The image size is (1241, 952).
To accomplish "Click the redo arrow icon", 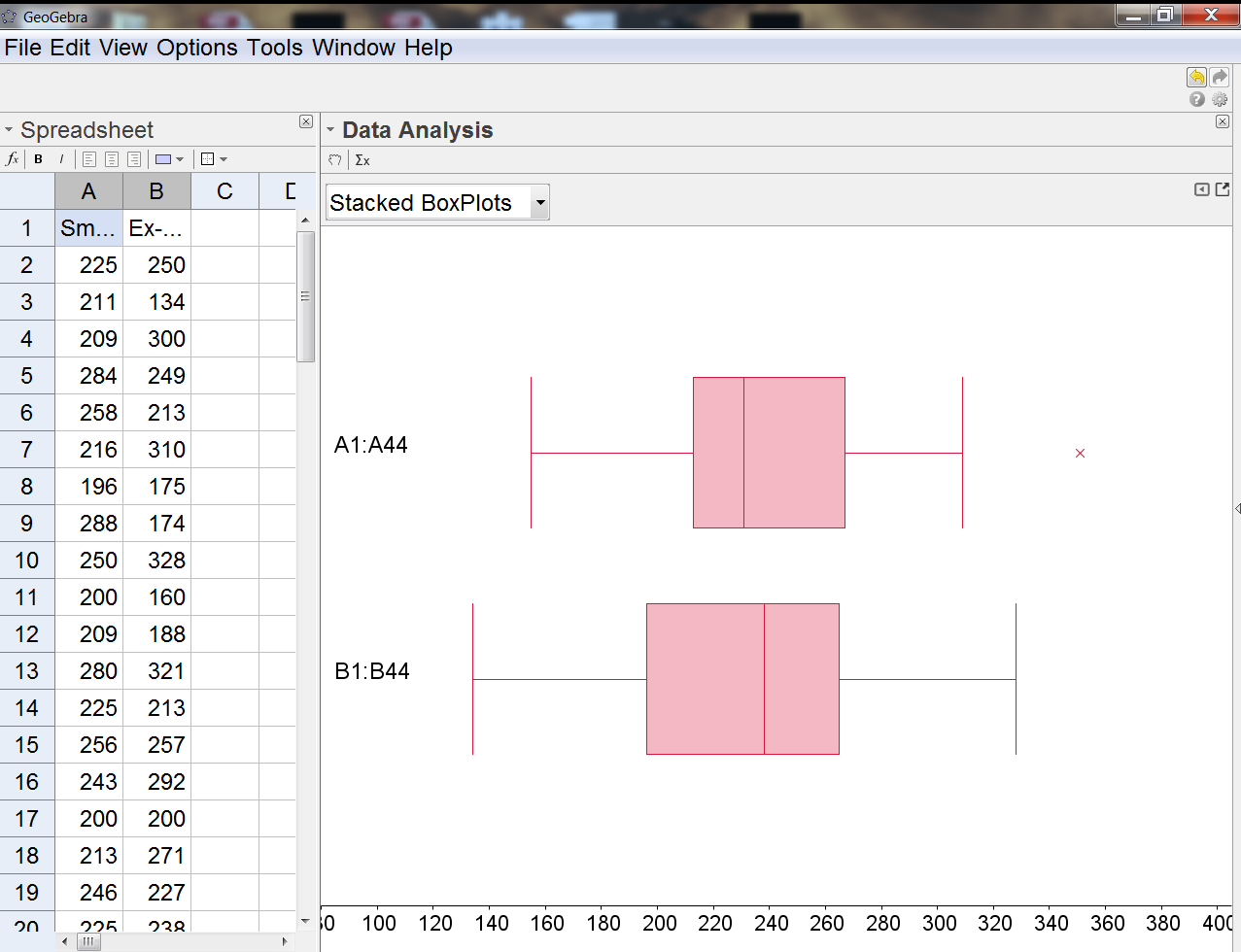I will [1219, 78].
